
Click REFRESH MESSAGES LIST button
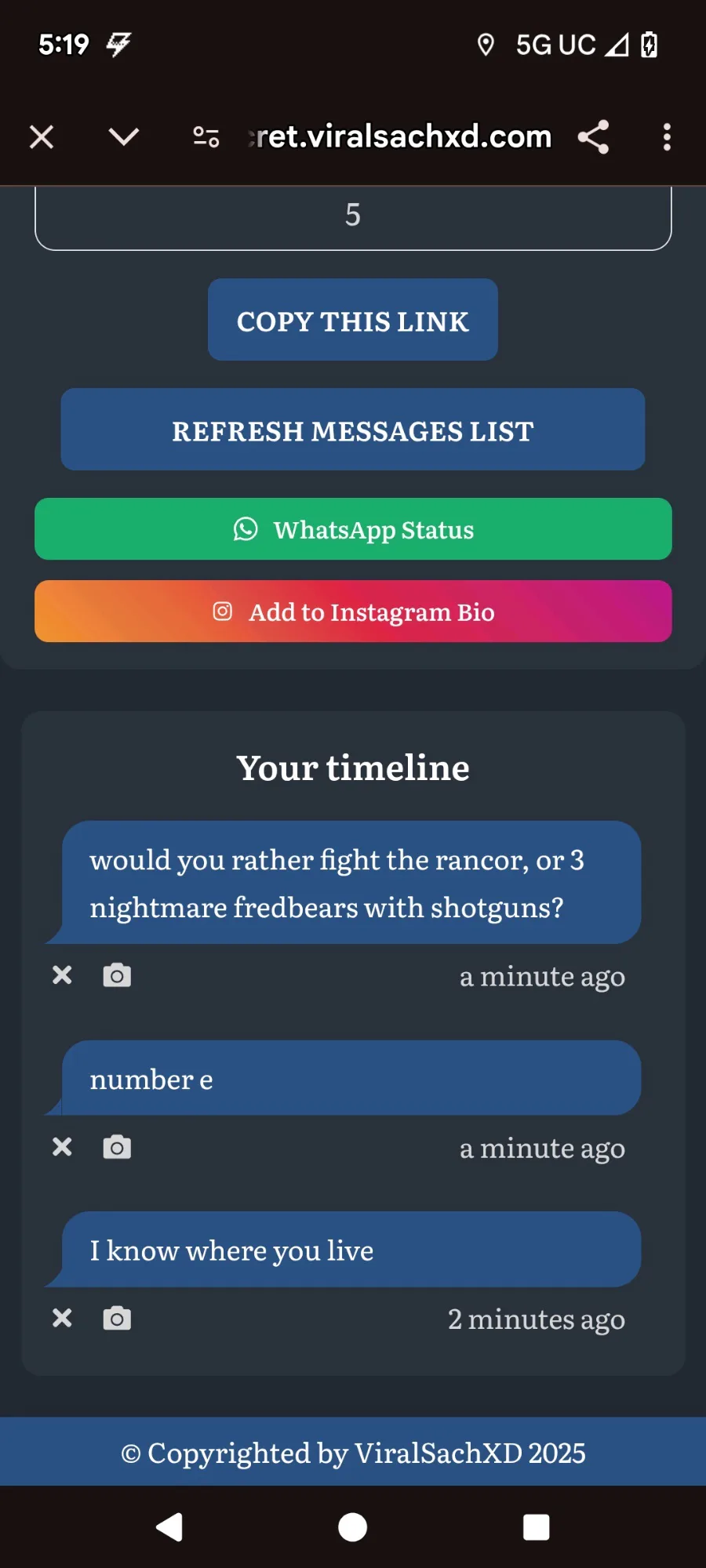353,430
